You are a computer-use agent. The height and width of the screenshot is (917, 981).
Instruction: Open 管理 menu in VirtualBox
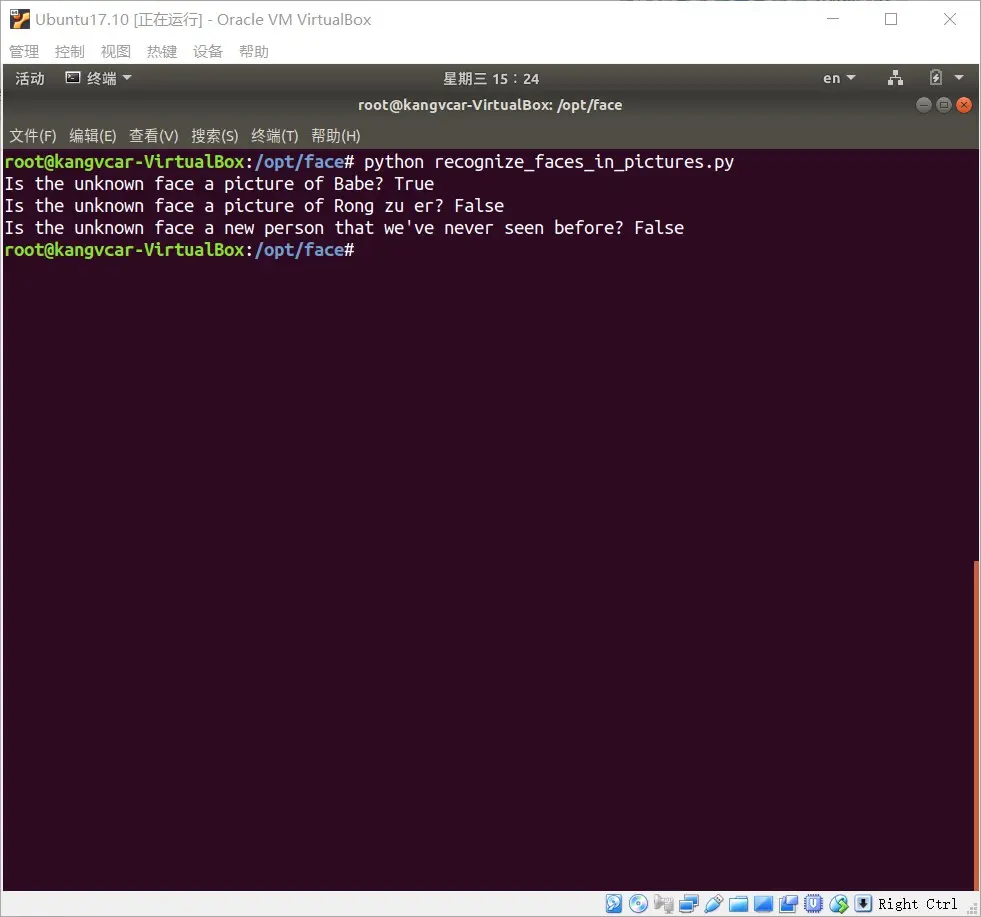[24, 51]
